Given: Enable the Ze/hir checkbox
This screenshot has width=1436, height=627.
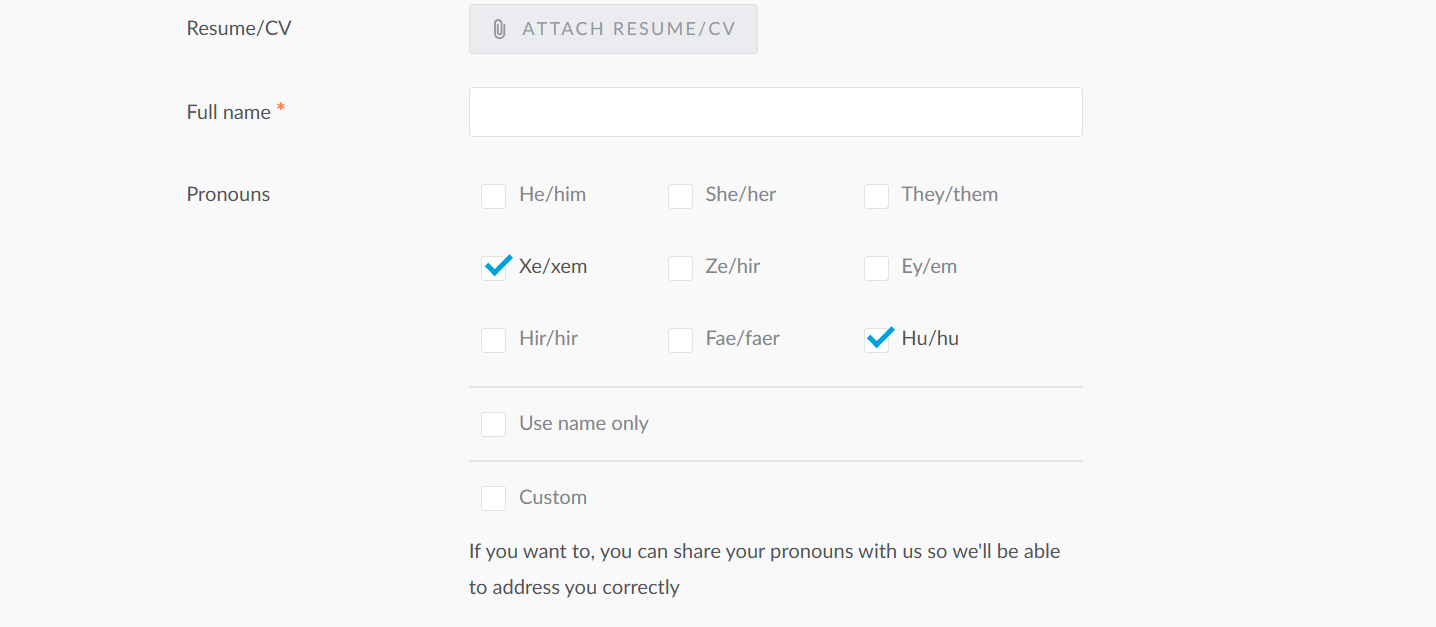Looking at the screenshot, I should click(680, 268).
